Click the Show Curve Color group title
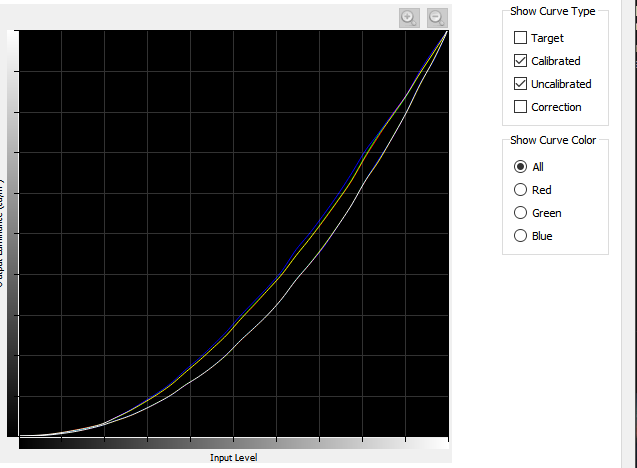The image size is (637, 468). click(553, 140)
